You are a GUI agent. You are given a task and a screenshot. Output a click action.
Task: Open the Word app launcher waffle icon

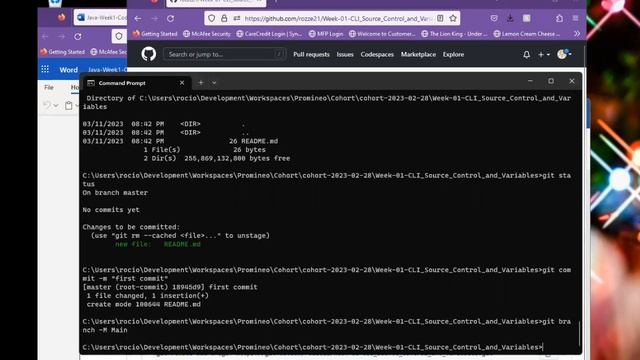point(45,69)
